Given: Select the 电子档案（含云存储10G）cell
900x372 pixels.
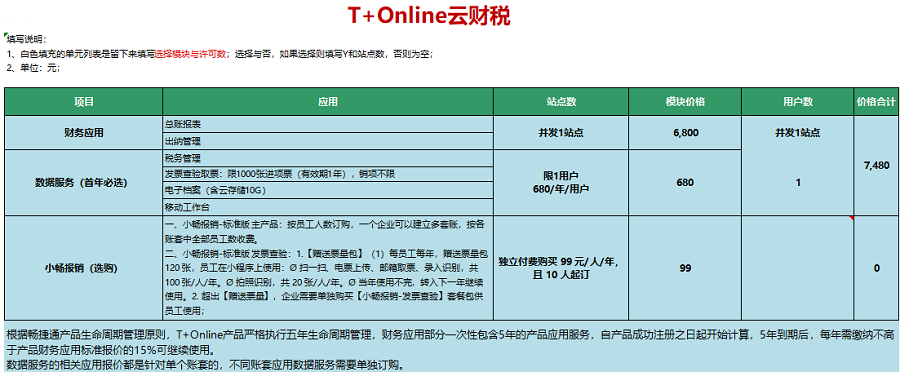Looking at the screenshot, I should [x=328, y=190].
